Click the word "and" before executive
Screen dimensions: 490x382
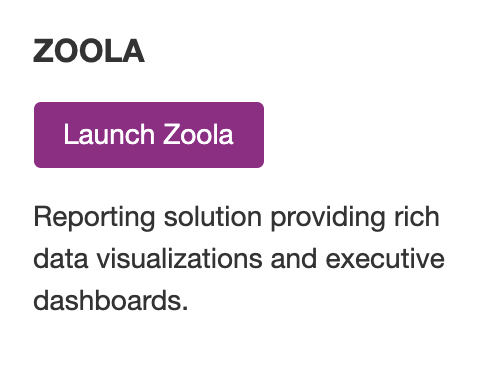pyautogui.click(x=294, y=259)
